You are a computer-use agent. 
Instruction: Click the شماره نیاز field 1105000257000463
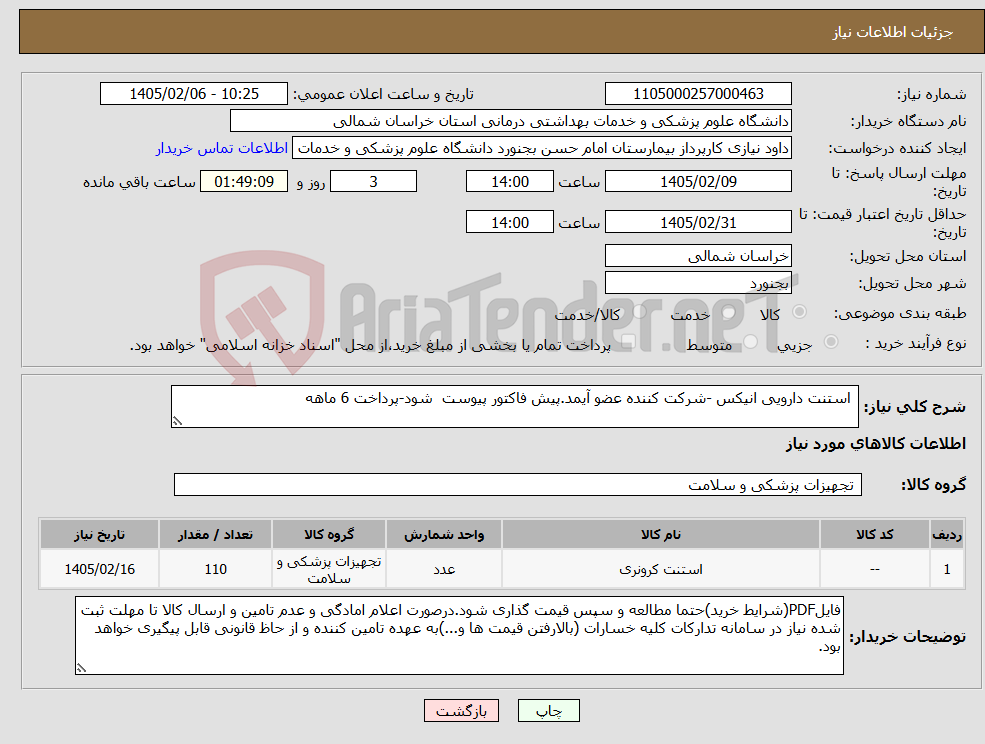coord(698,94)
